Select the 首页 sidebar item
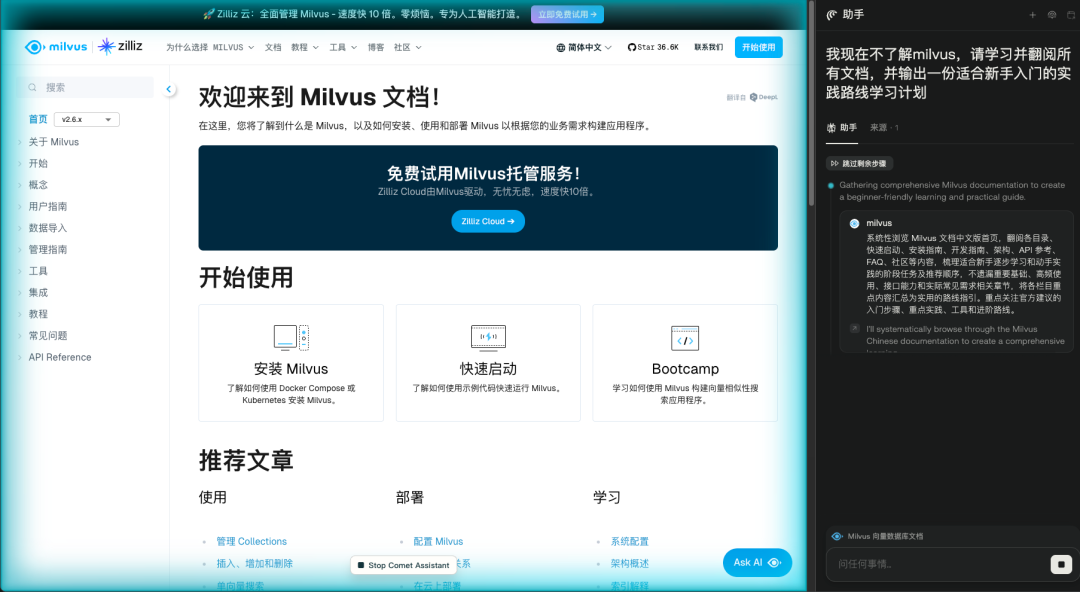This screenshot has width=1080, height=592. [38, 119]
